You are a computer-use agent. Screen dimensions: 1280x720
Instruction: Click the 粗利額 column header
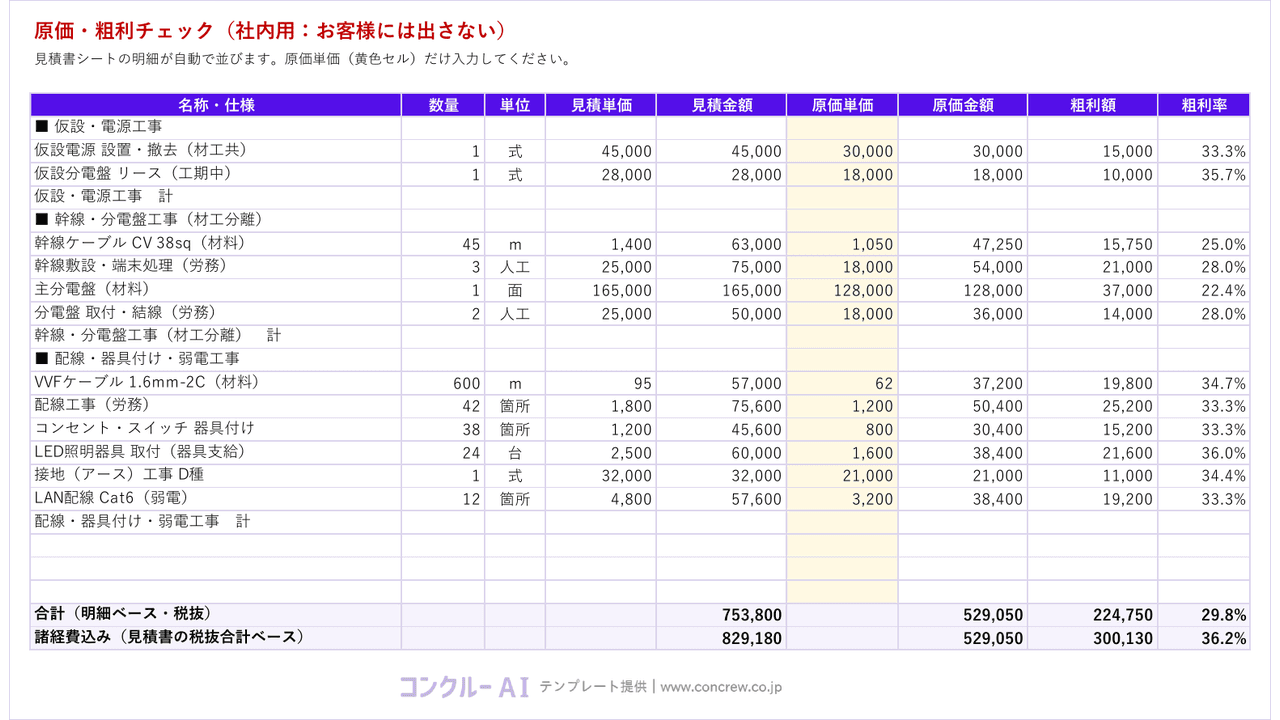(x=1093, y=105)
